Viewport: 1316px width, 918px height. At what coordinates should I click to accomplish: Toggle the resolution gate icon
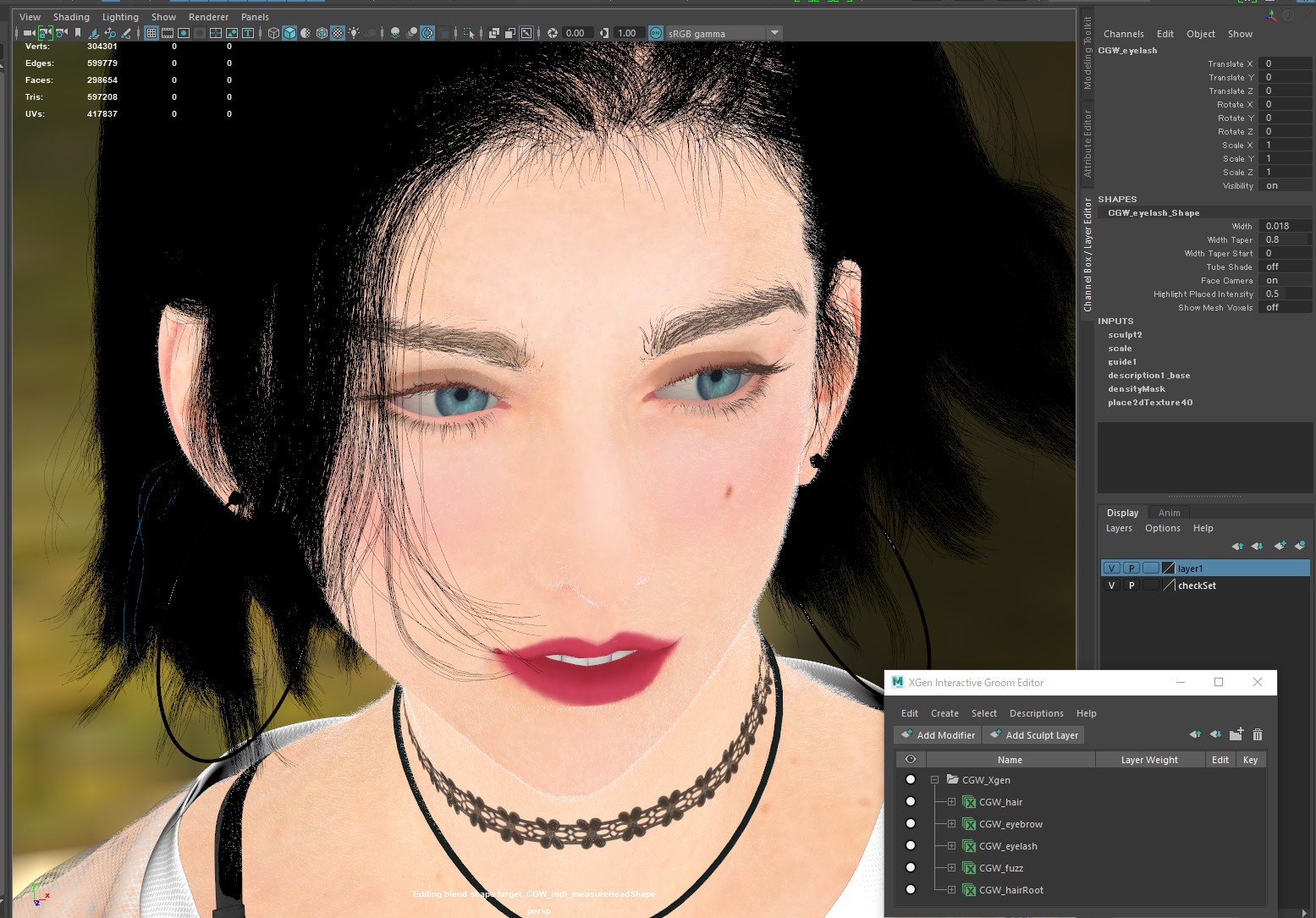[184, 33]
